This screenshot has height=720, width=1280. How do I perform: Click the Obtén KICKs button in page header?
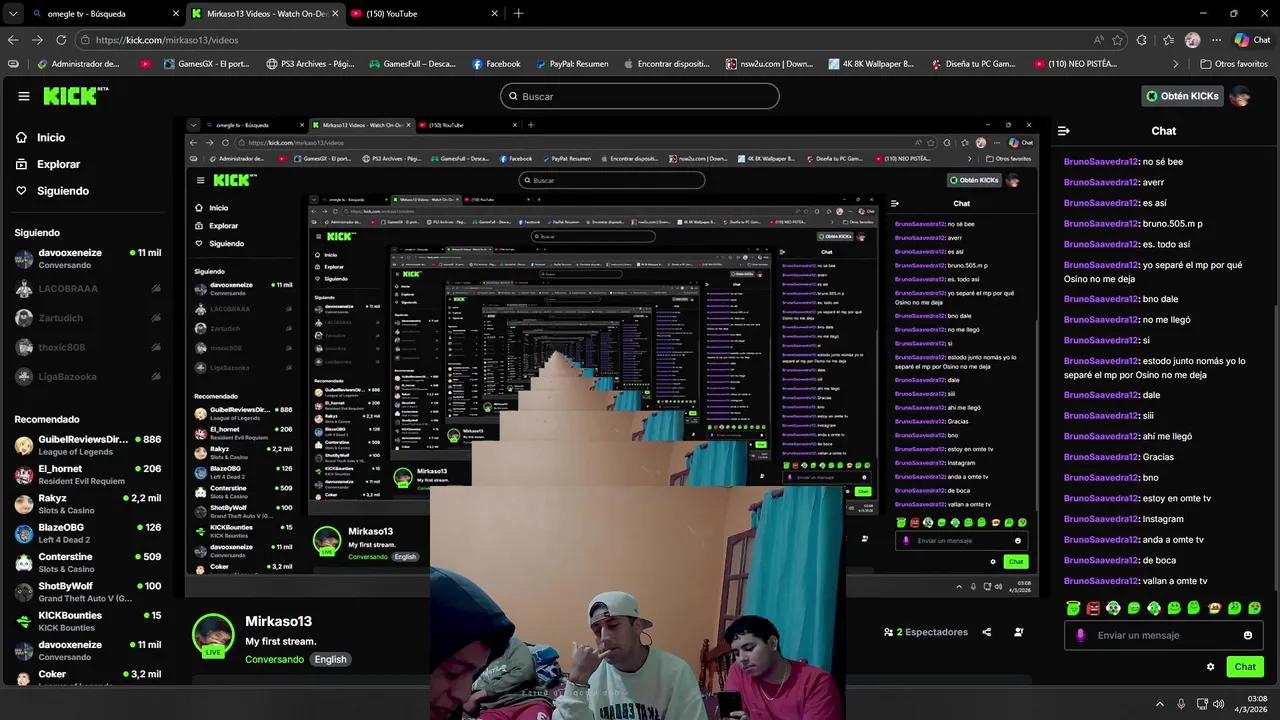point(1182,96)
